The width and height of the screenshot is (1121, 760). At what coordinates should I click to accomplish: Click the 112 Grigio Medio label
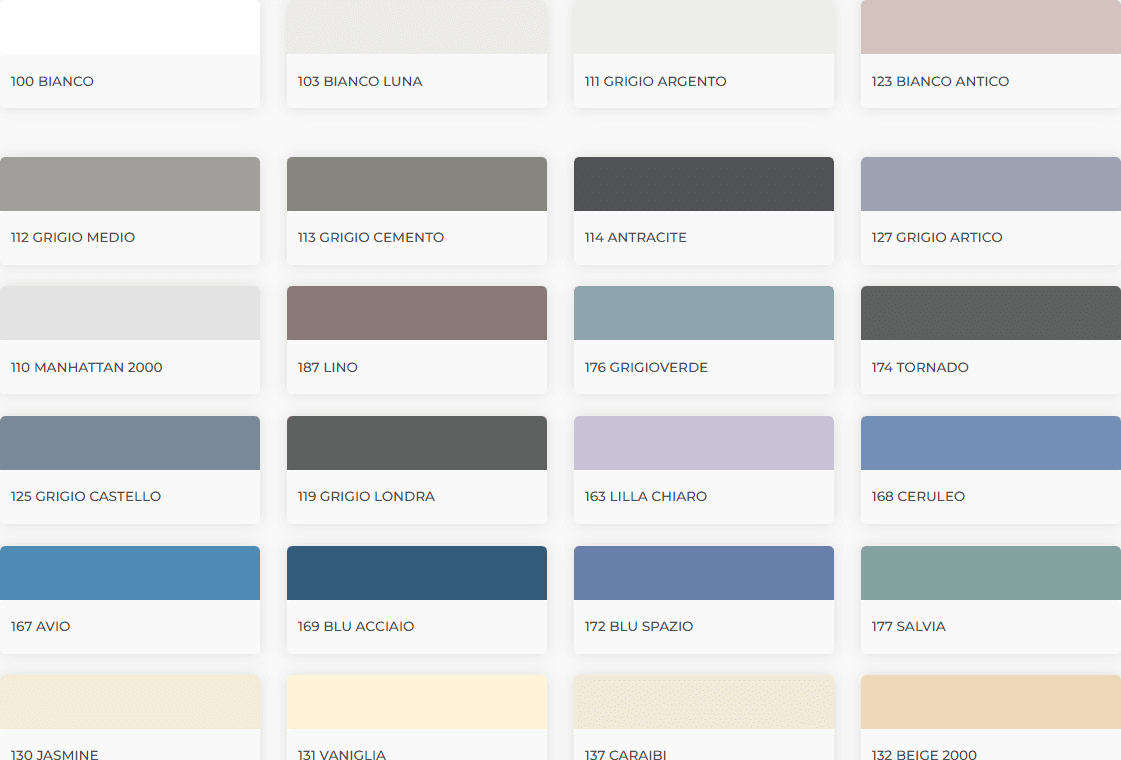pos(73,237)
